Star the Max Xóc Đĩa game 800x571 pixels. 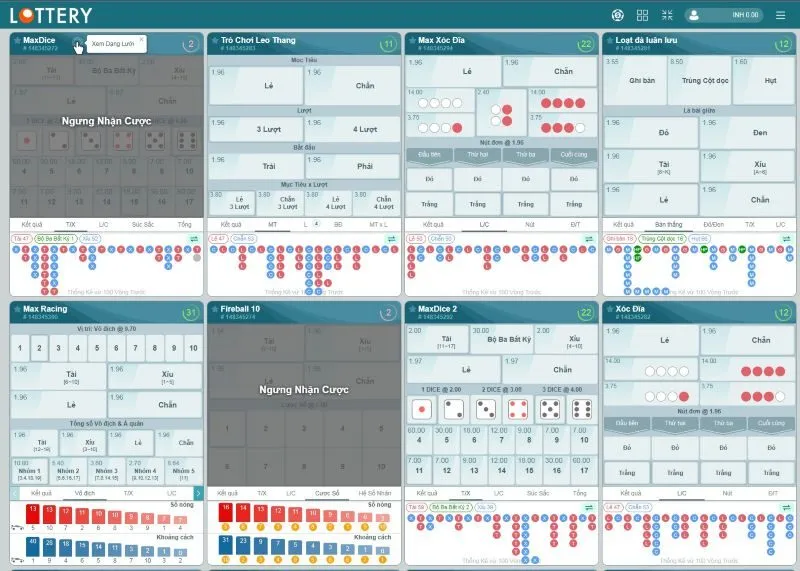[412, 40]
